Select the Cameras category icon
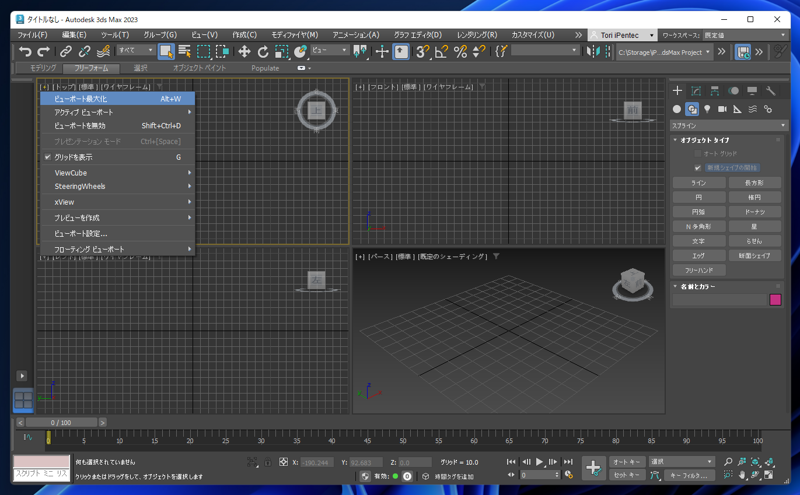This screenshot has height=495, width=800. [722, 109]
